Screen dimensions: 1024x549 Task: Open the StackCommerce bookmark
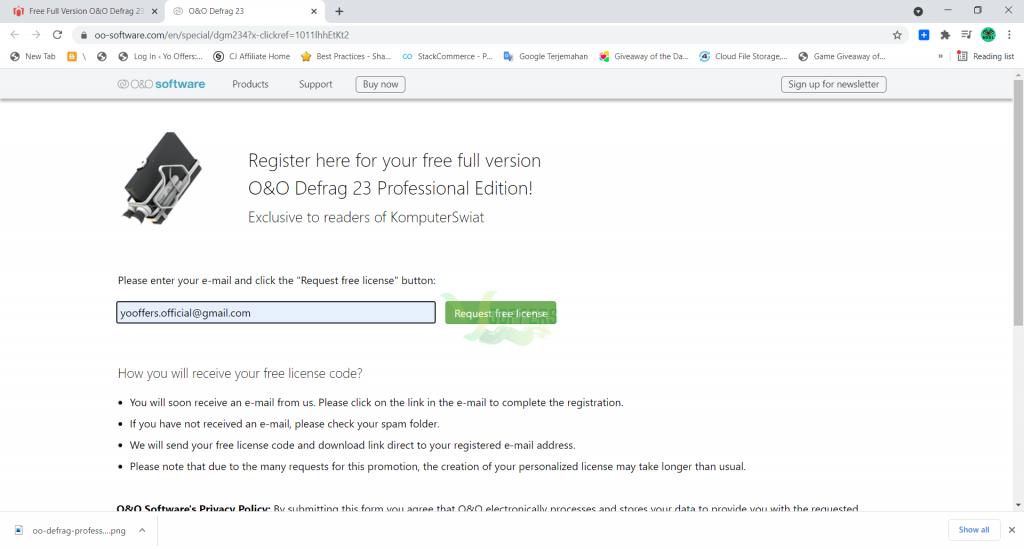click(447, 57)
